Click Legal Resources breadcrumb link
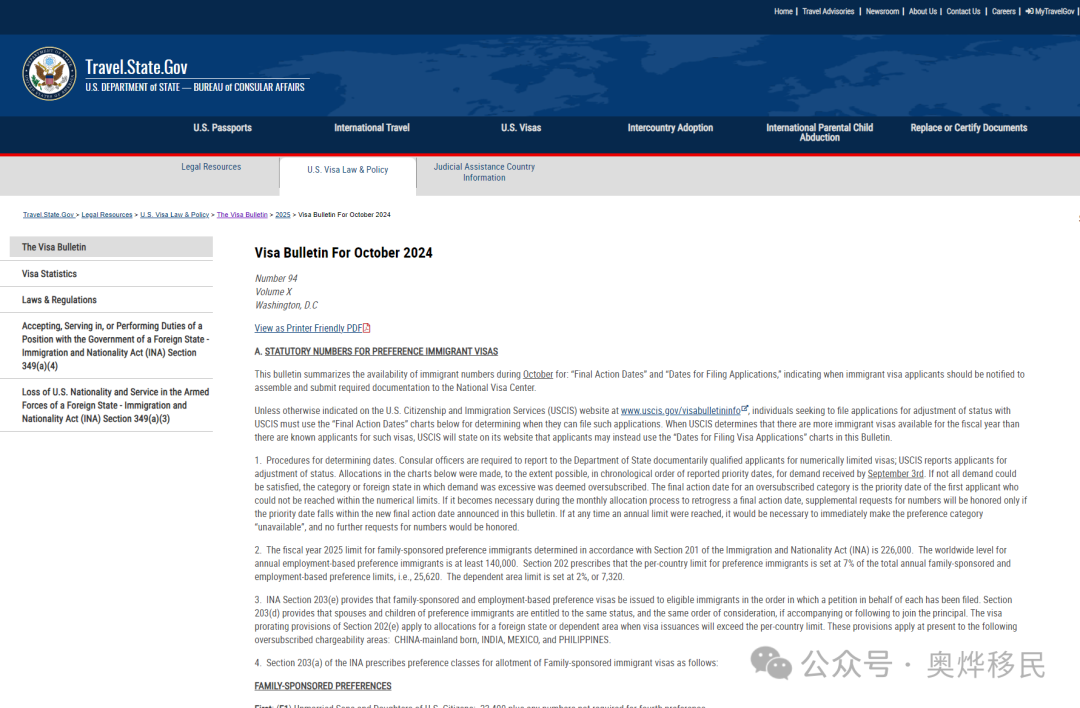The height and width of the screenshot is (708, 1080). coord(107,215)
